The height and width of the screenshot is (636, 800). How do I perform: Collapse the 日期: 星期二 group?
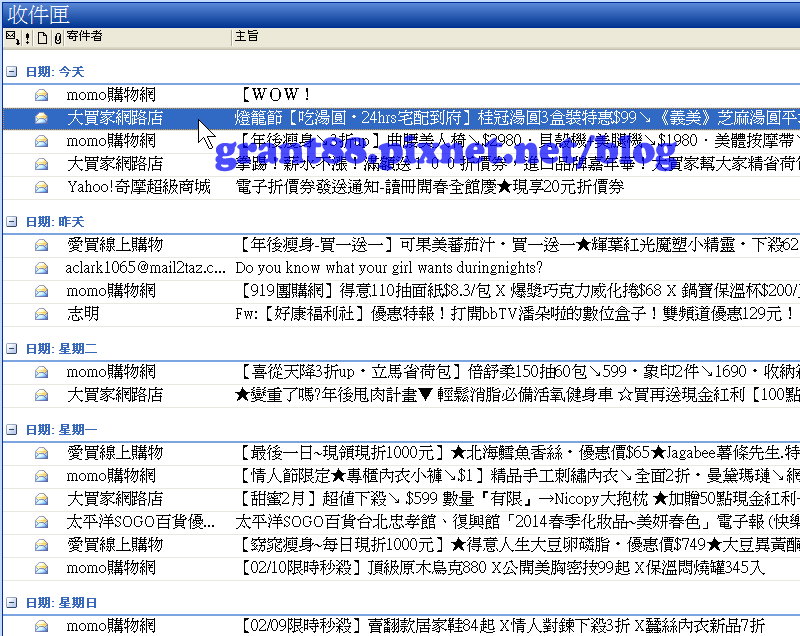point(12,349)
